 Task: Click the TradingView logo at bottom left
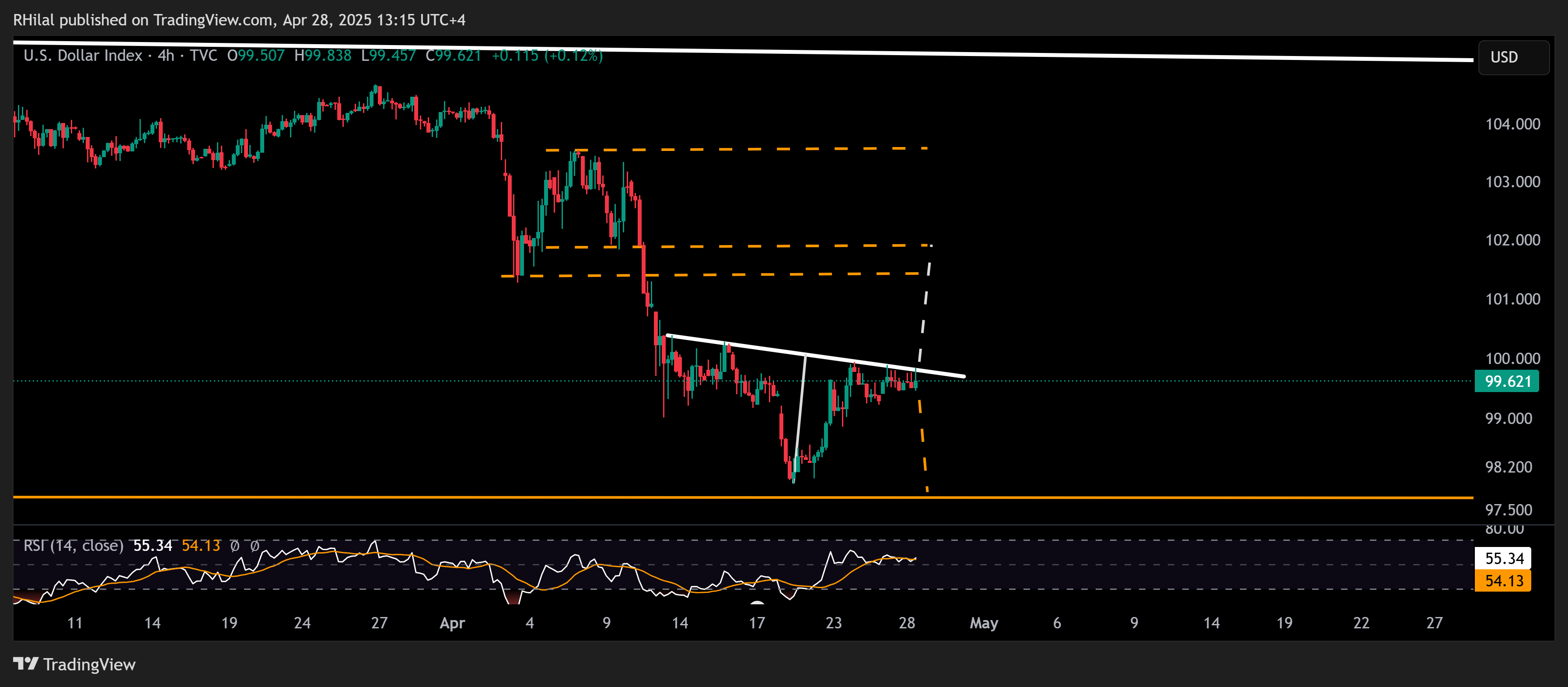[x=74, y=664]
